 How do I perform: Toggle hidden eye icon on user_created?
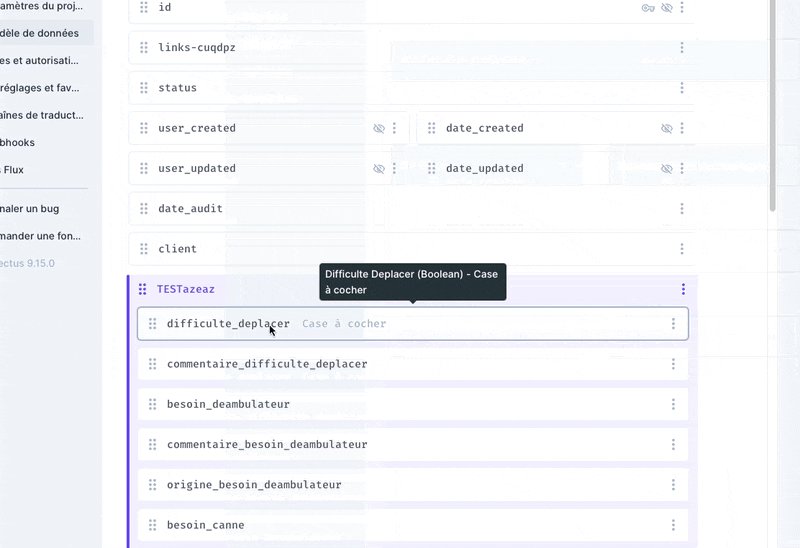379,128
